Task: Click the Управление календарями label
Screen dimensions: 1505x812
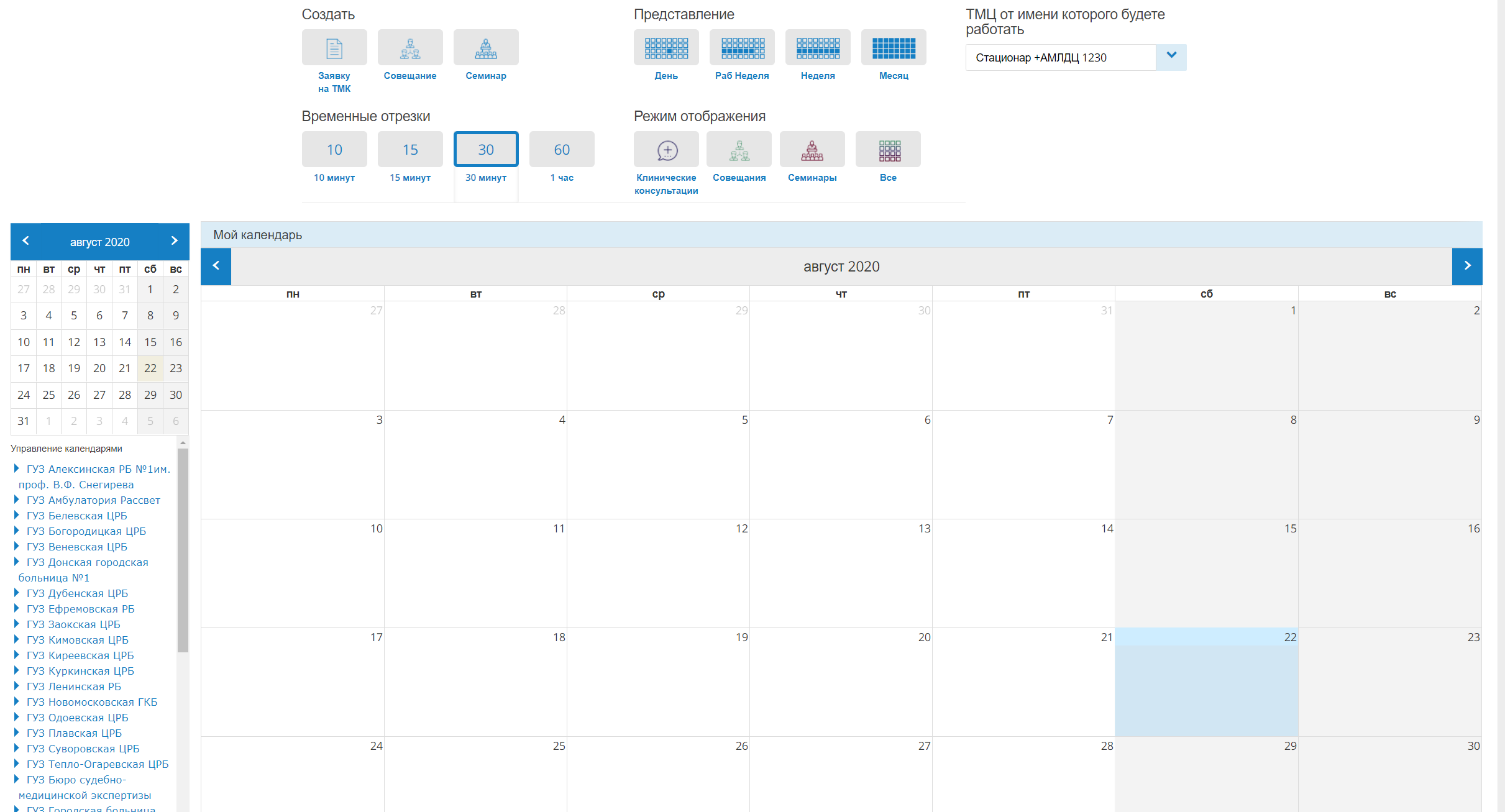Action: (66, 449)
